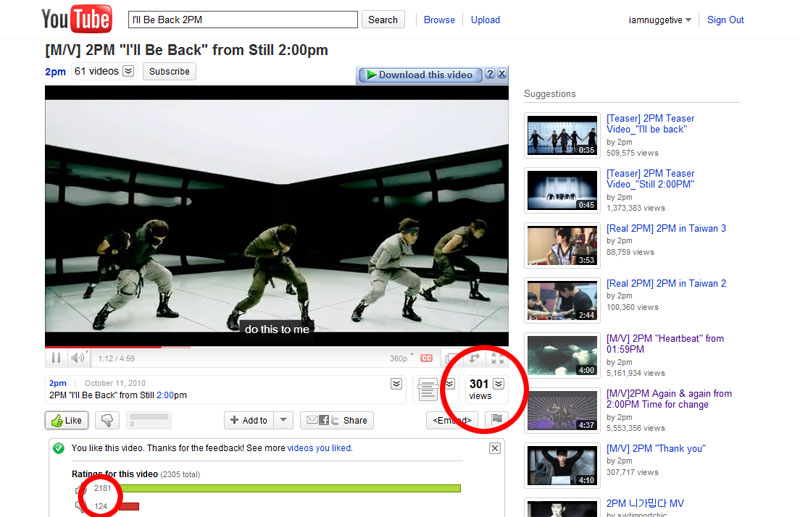Open the Teaser 'I'll be back' thumbnail
The width and height of the screenshot is (800, 517).
[562, 135]
